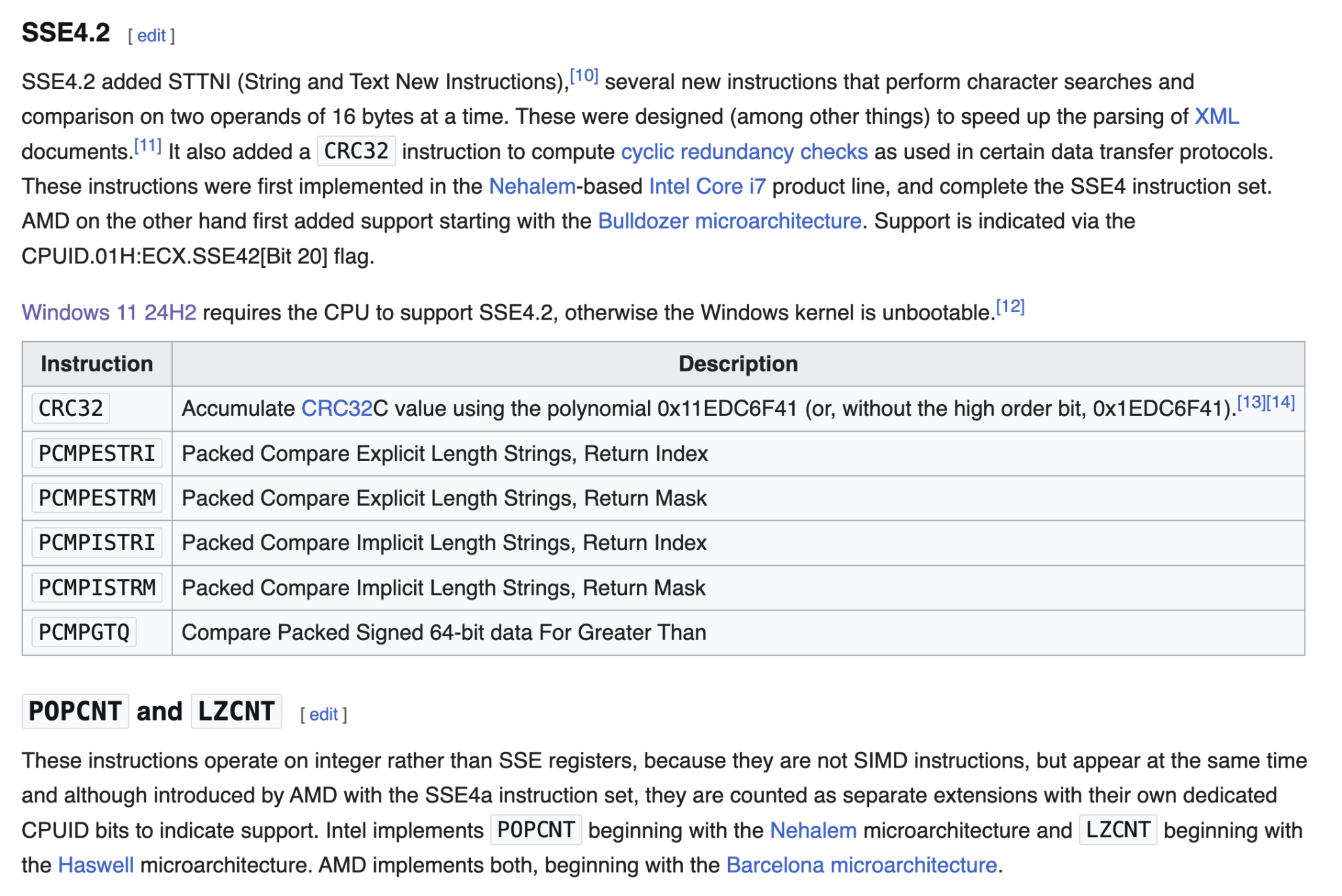1342x896 pixels.
Task: Visit the Intel Core i7 link
Action: pos(709,186)
